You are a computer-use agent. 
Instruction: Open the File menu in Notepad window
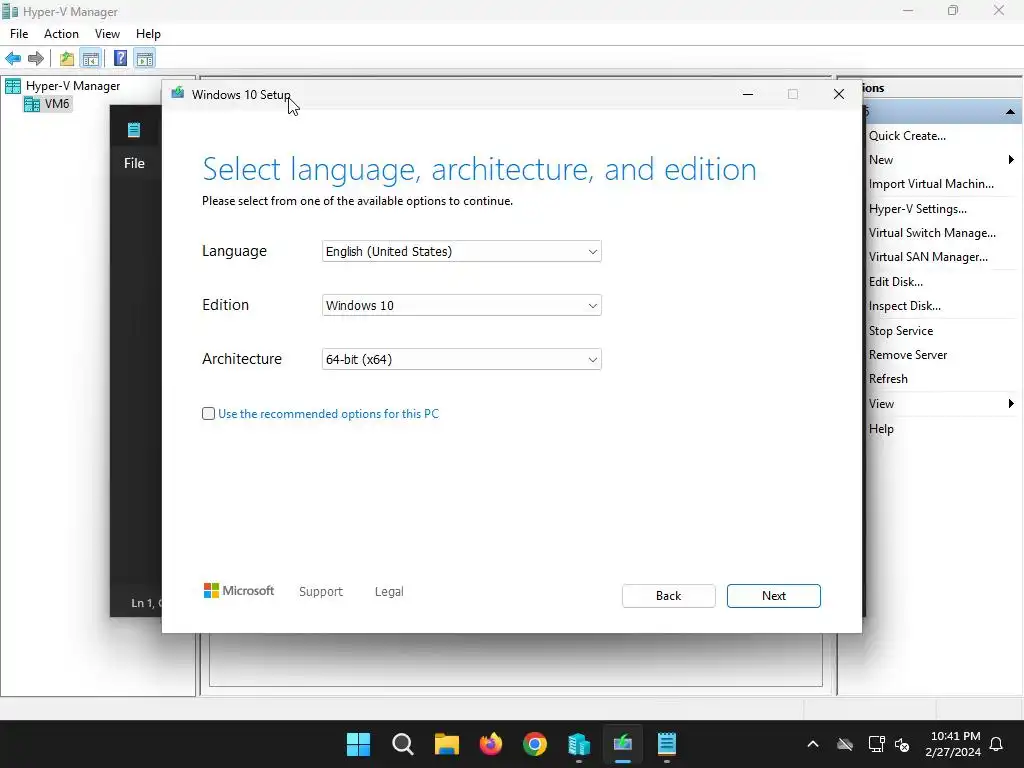(134, 163)
